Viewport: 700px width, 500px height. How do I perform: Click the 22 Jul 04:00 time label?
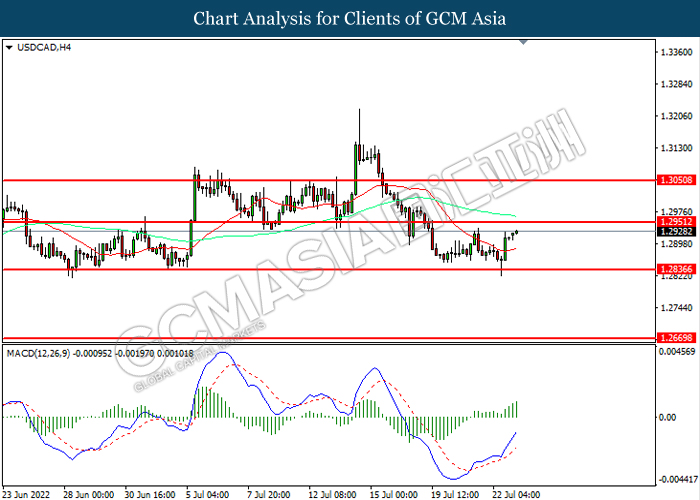[x=516, y=495]
